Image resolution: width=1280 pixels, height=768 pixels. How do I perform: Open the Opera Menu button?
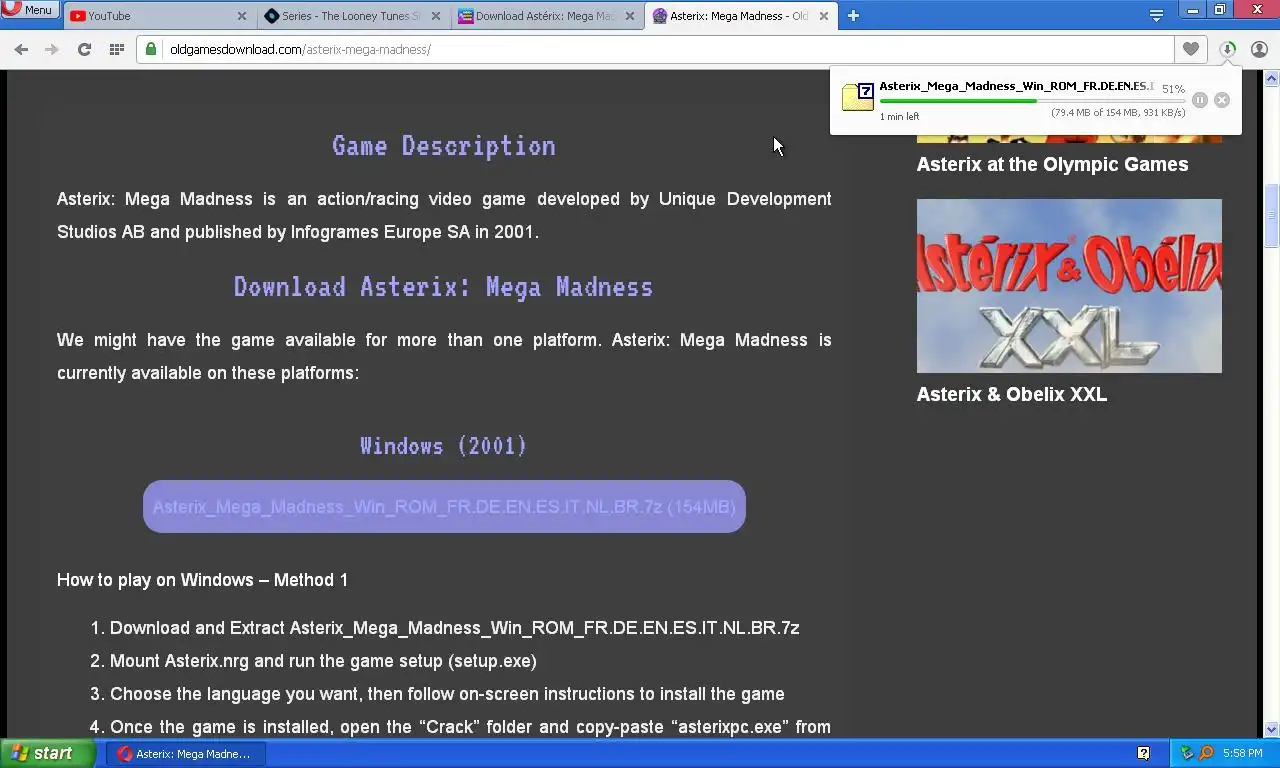click(30, 10)
